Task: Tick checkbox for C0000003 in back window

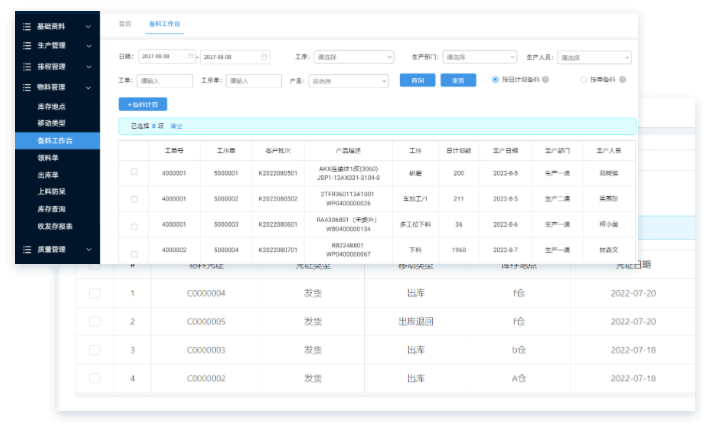Action: [x=95, y=350]
